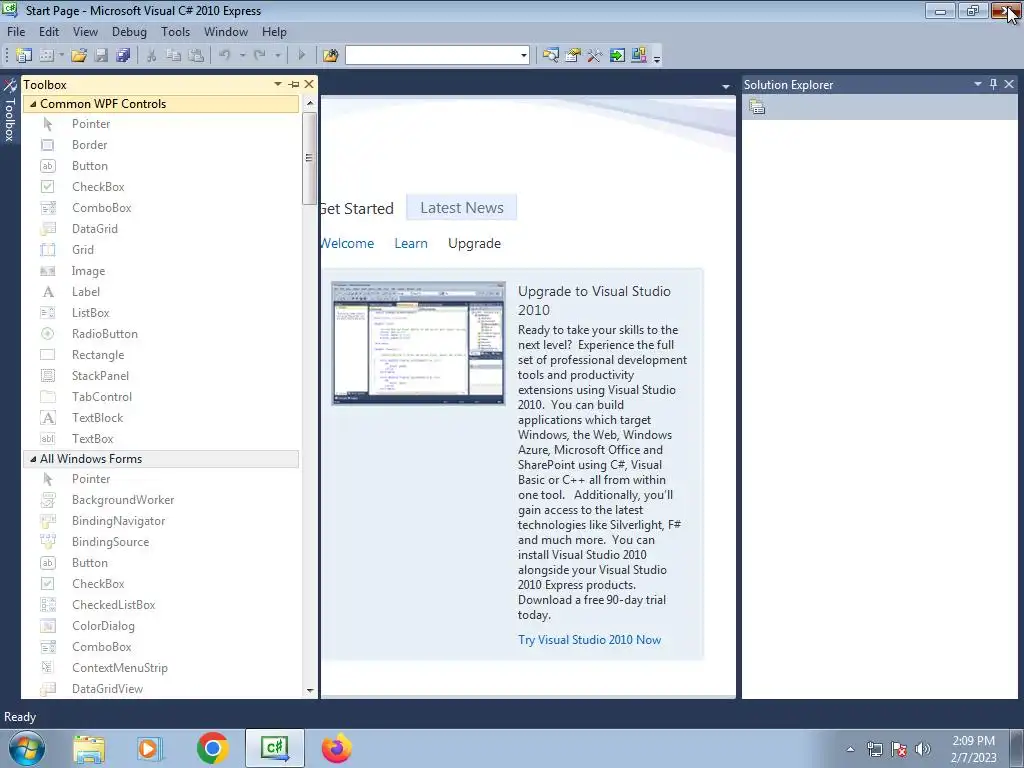1024x768 pixels.
Task: Close the Solution Explorer panel
Action: pos(1009,84)
